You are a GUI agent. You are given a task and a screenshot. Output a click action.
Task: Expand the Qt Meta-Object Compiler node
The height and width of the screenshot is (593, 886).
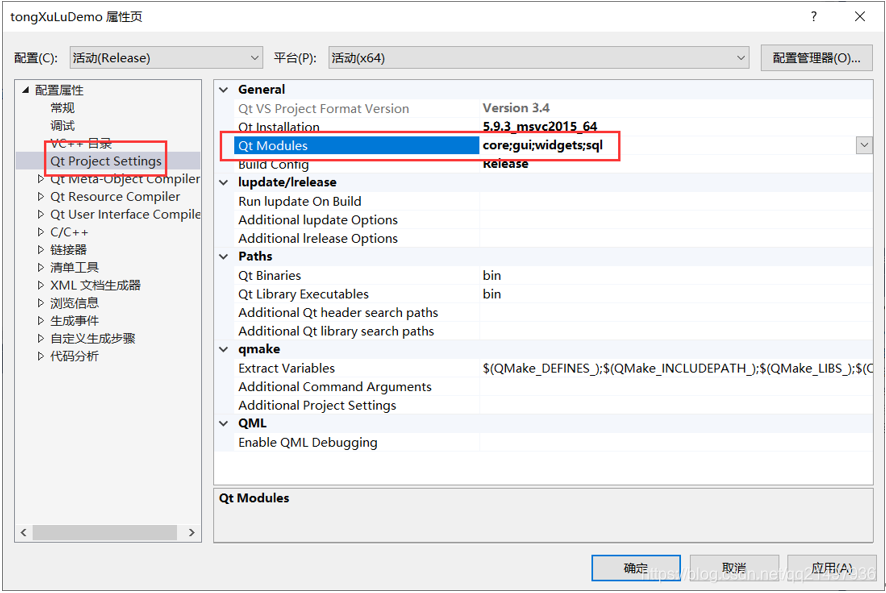(x=41, y=179)
